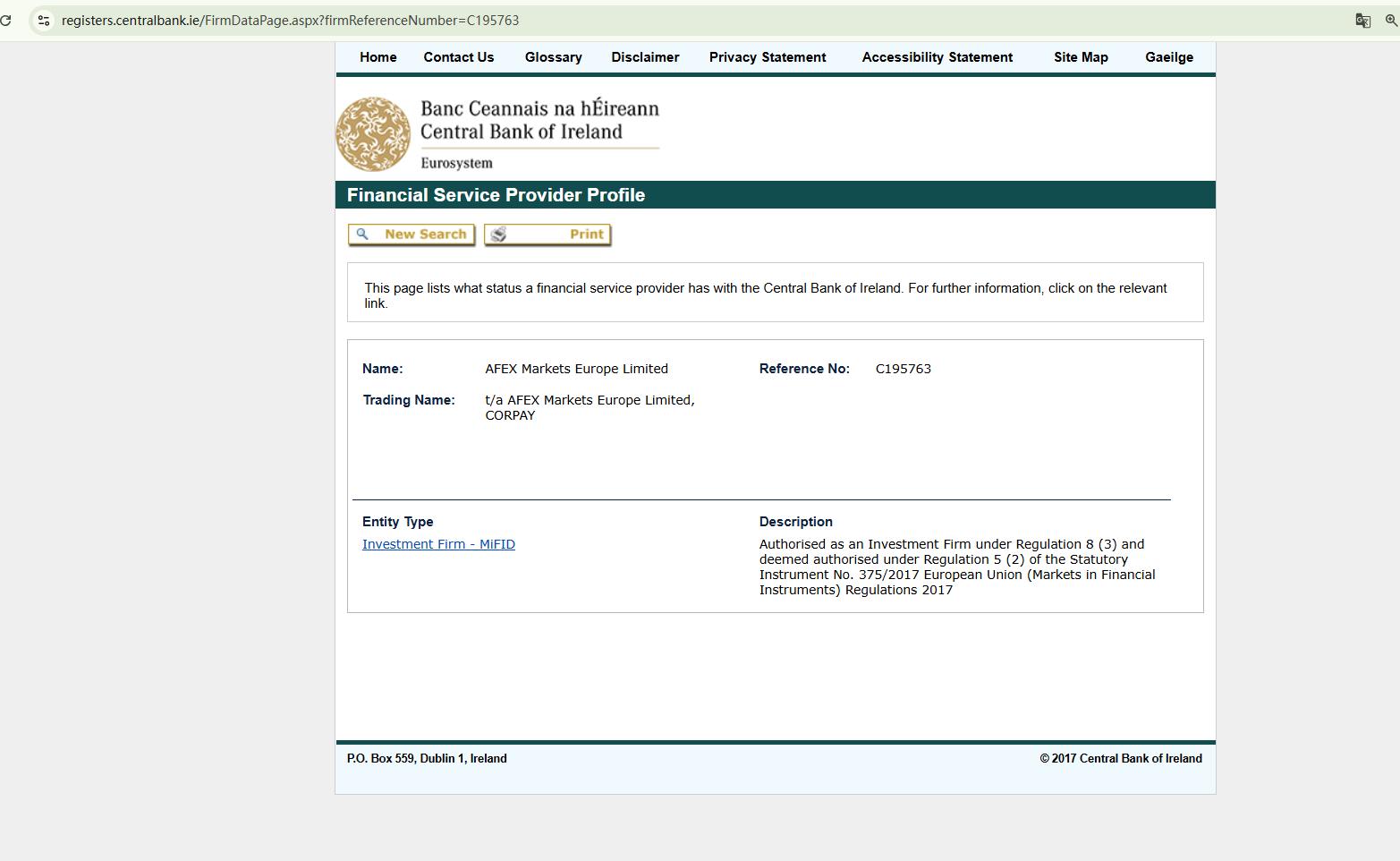The image size is (1400, 861).
Task: Start a New Search
Action: pos(412,234)
